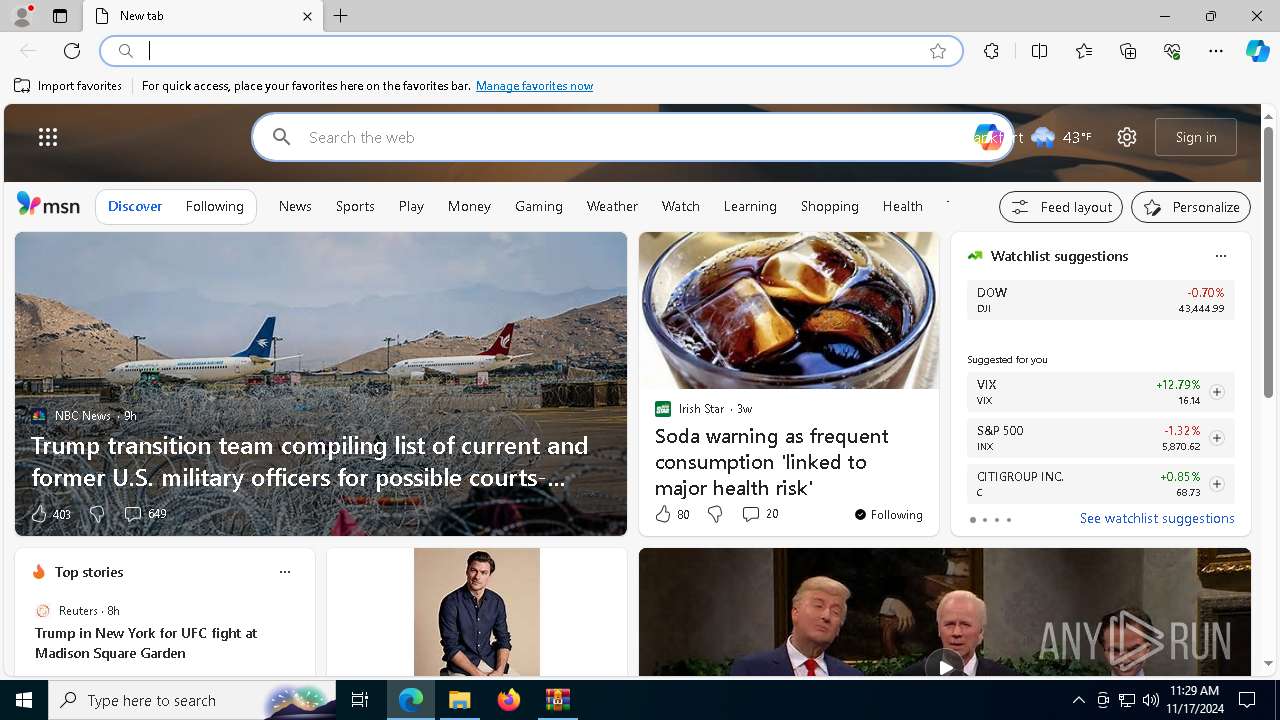The image size is (1280, 720).
Task: Open the Sports category
Action: point(355,206)
